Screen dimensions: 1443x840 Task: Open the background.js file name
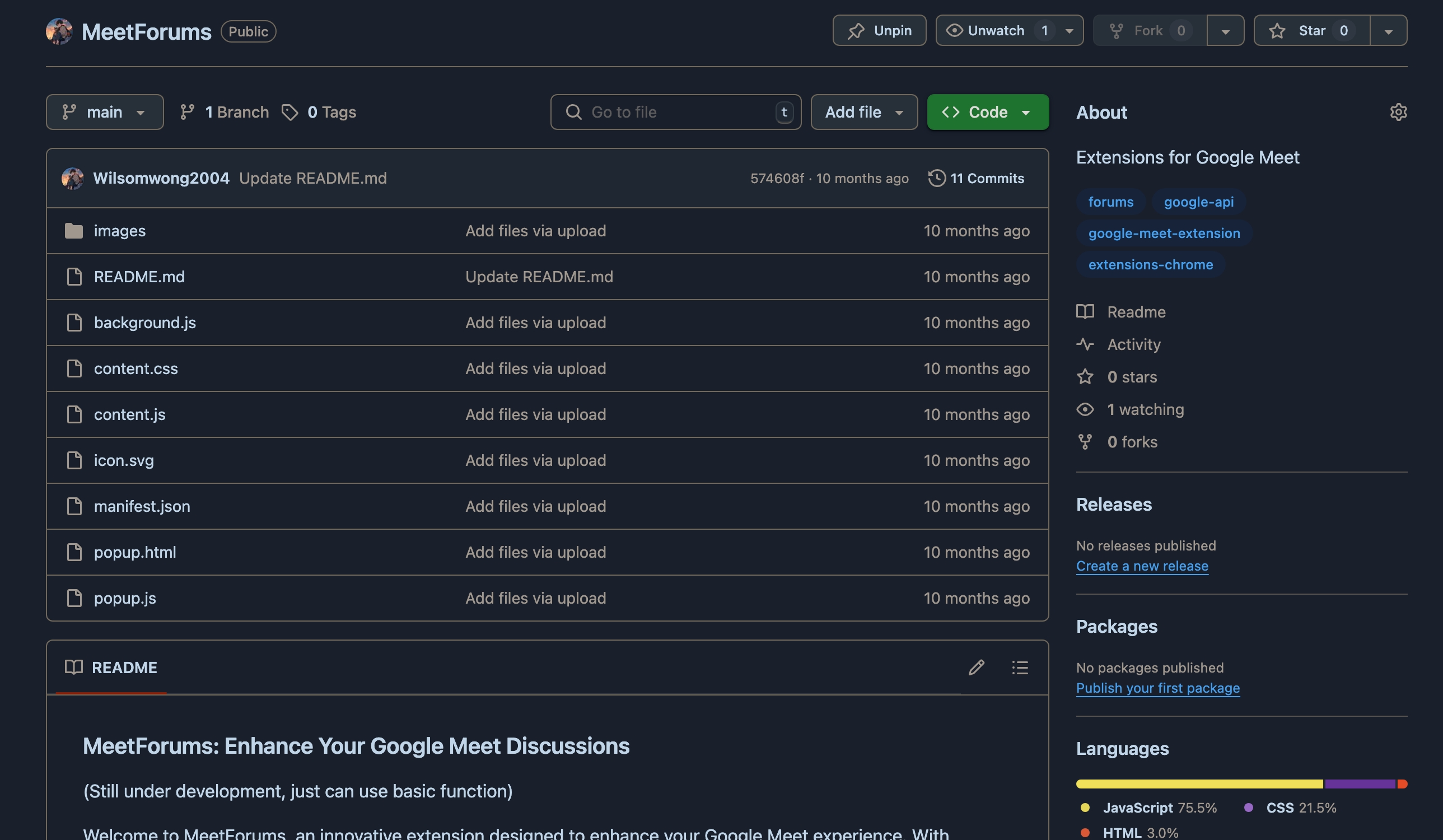click(x=145, y=323)
